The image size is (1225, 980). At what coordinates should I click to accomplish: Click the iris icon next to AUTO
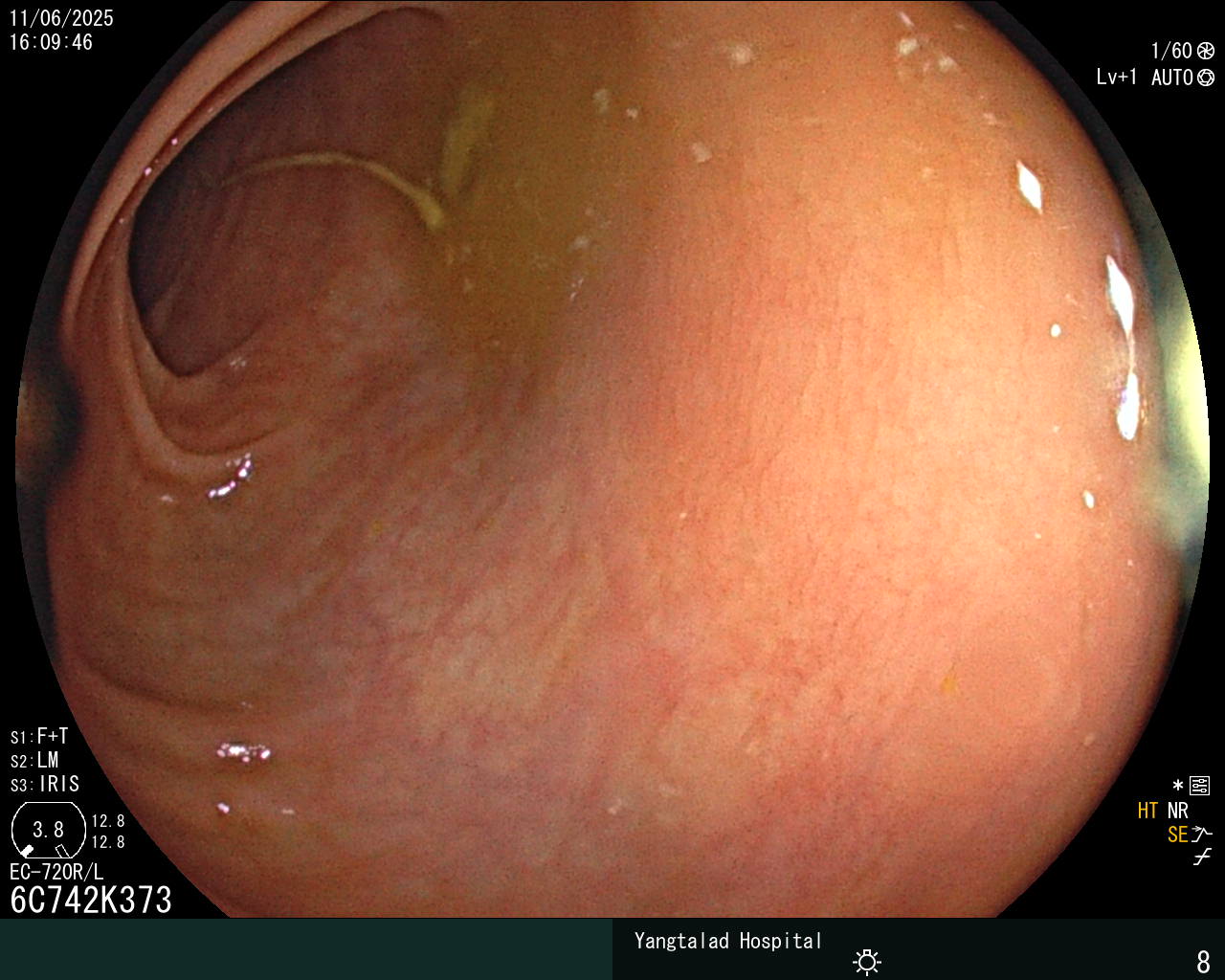pos(1206,78)
